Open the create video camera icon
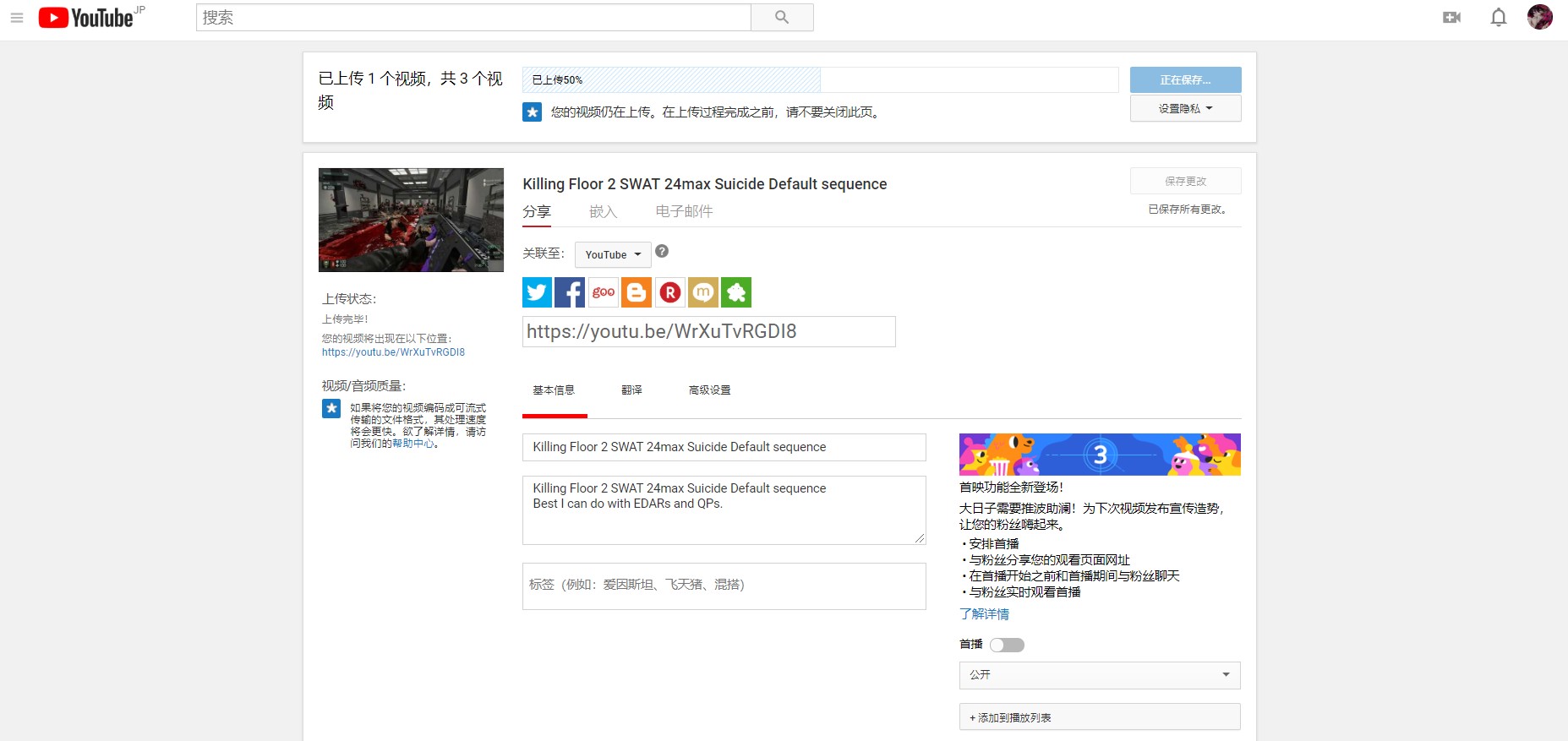1568x741 pixels. tap(1451, 18)
